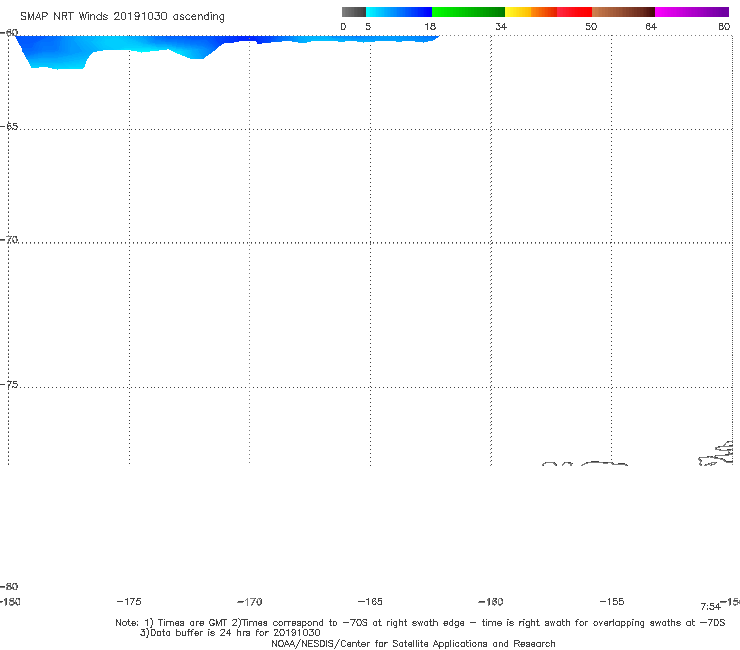Click the swath time label '7:54'

(x=710, y=607)
